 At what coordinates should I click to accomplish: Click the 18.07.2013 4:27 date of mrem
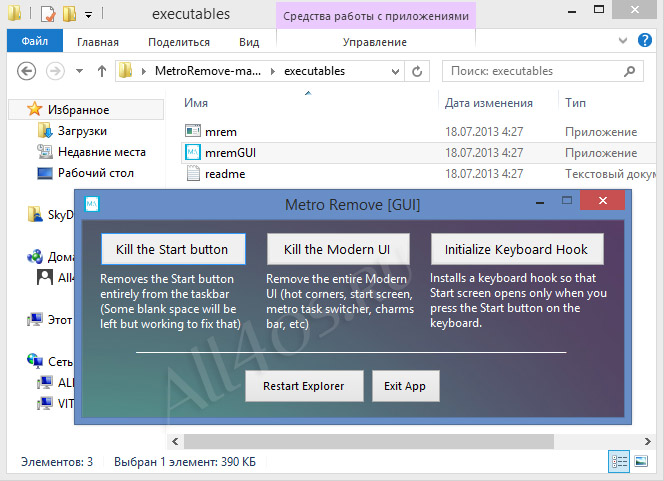pos(484,132)
